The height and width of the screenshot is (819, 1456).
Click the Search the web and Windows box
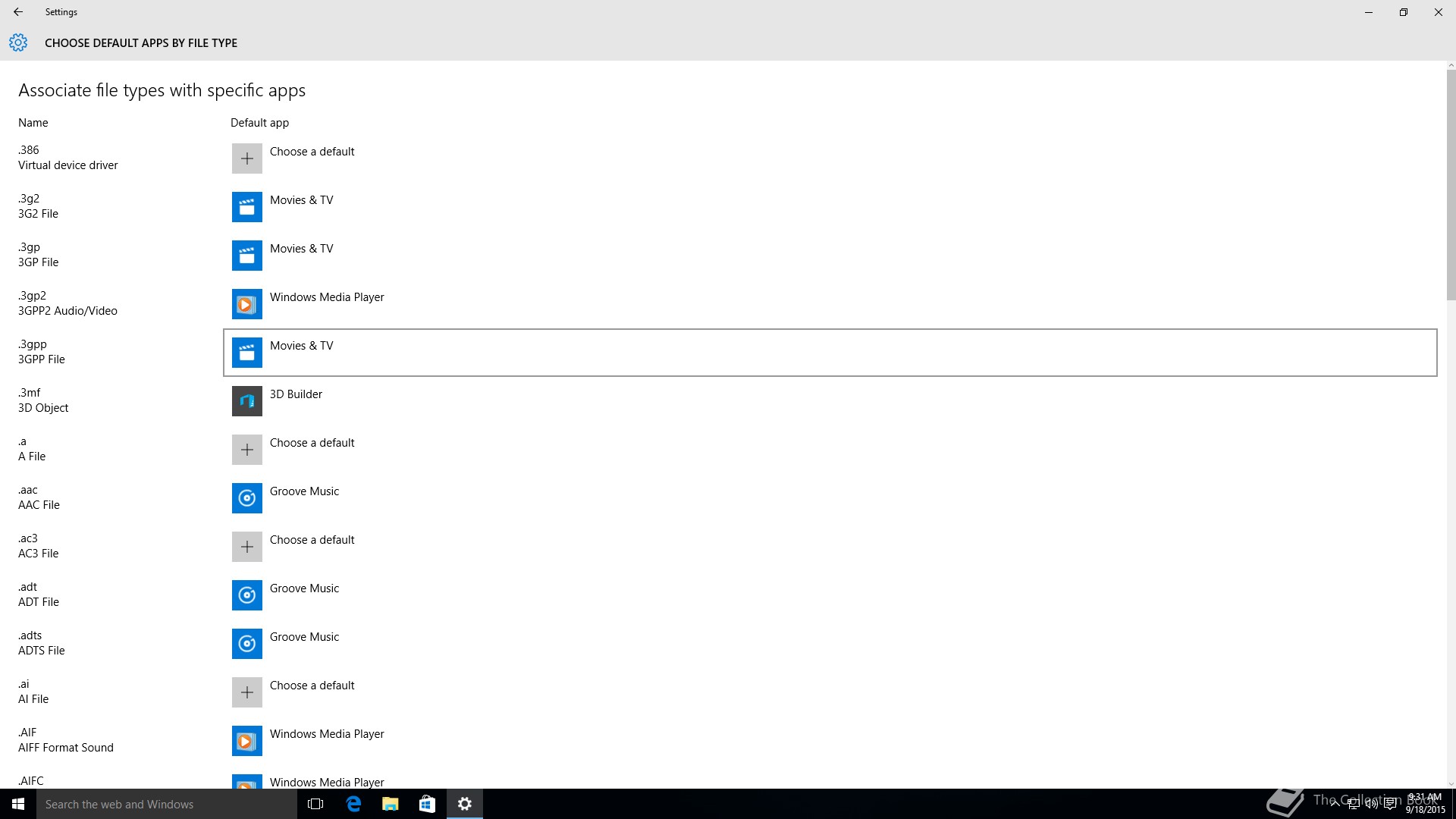(x=167, y=804)
